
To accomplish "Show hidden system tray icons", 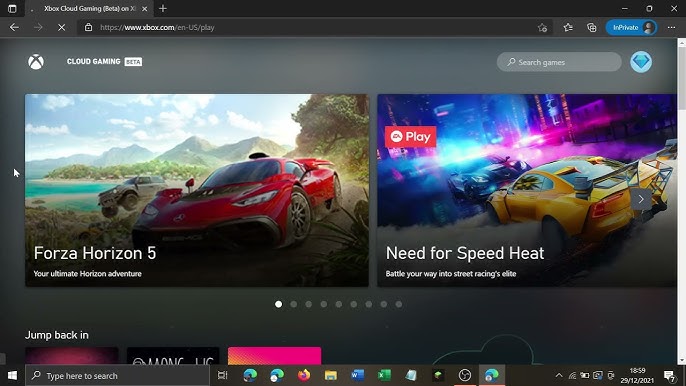I will (559, 375).
